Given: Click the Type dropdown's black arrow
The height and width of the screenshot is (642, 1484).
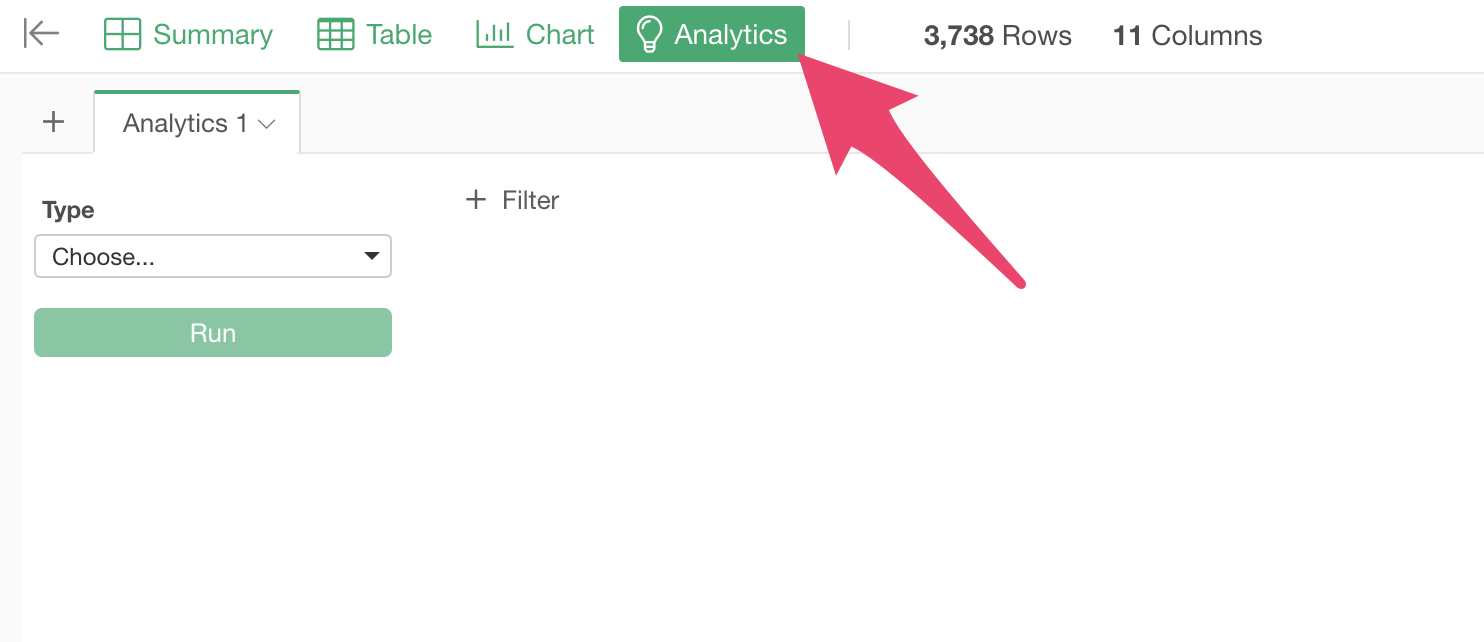Looking at the screenshot, I should tap(372, 257).
